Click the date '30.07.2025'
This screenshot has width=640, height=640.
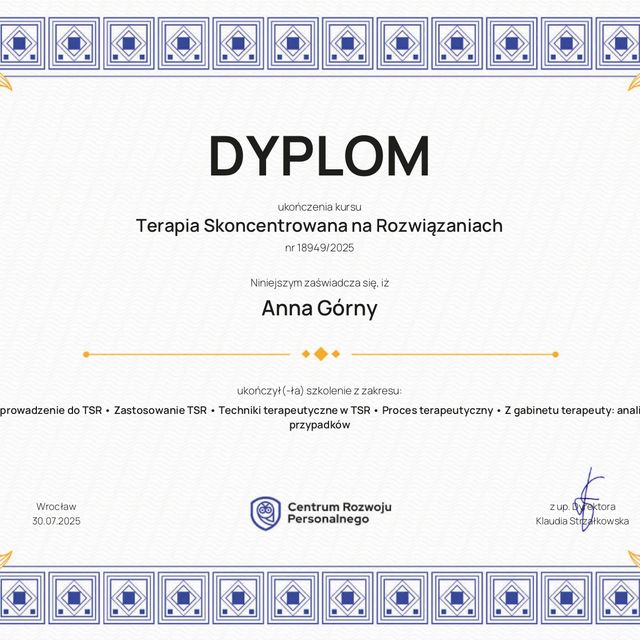(56, 521)
